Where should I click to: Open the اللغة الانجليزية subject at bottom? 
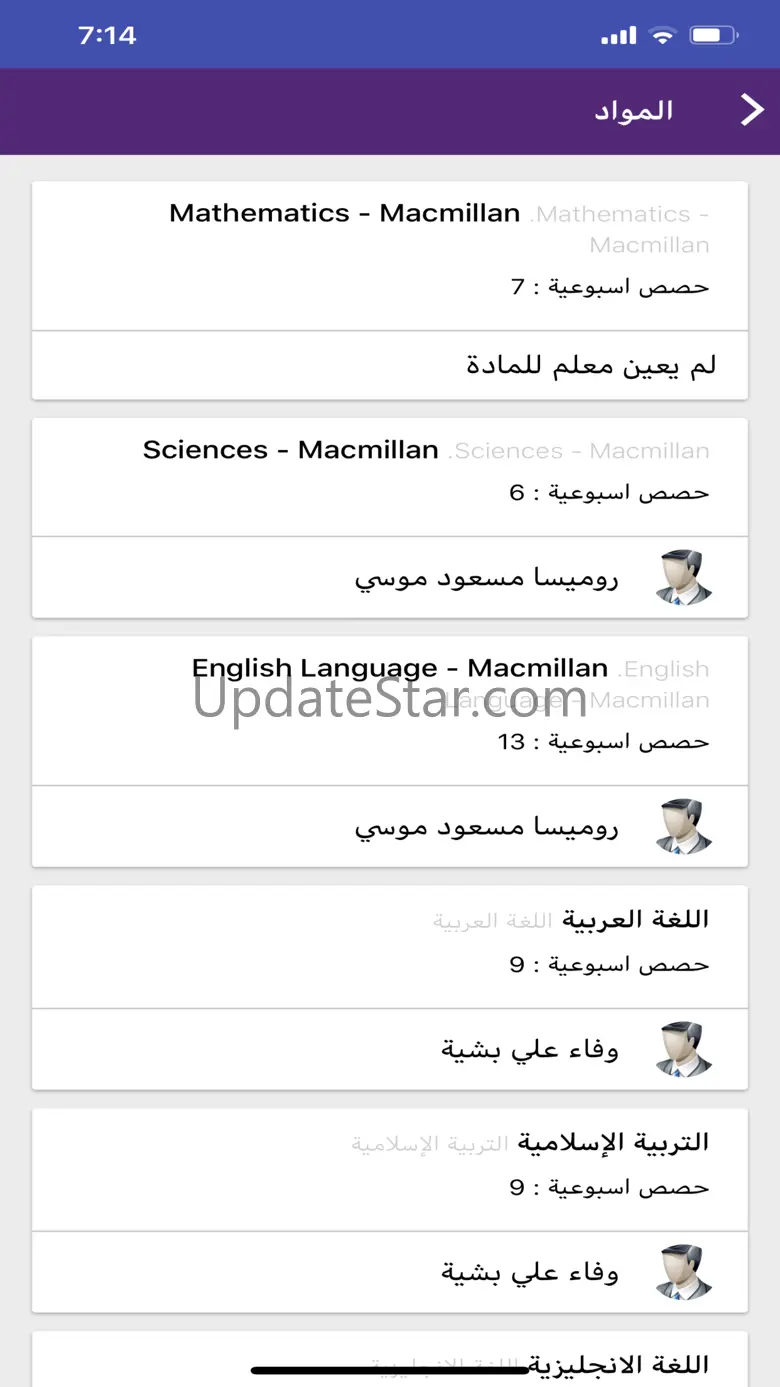(620, 1364)
